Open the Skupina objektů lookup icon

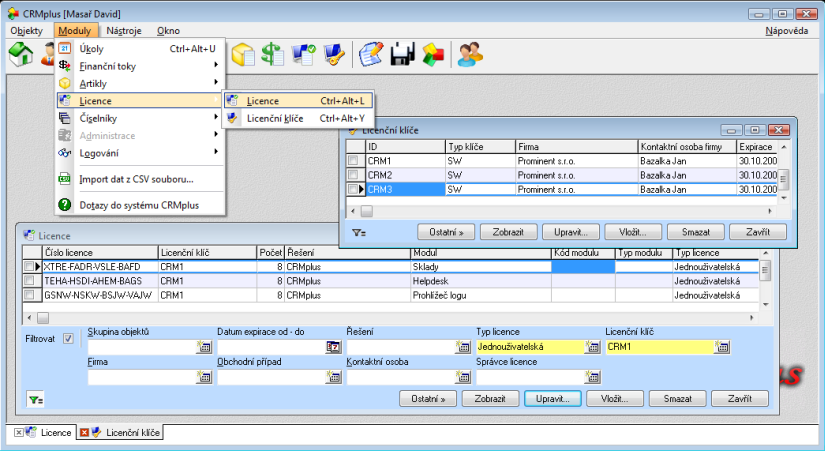(x=204, y=347)
